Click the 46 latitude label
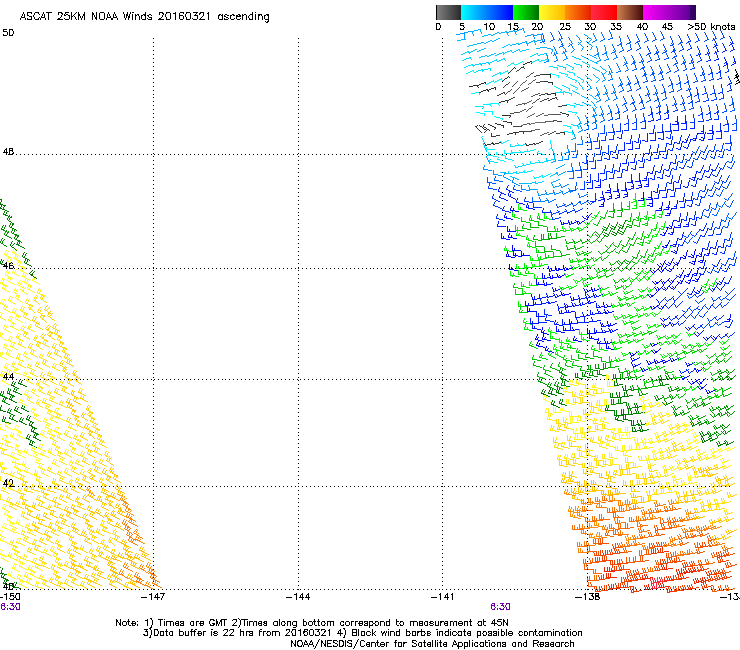 pyautogui.click(x=8, y=266)
